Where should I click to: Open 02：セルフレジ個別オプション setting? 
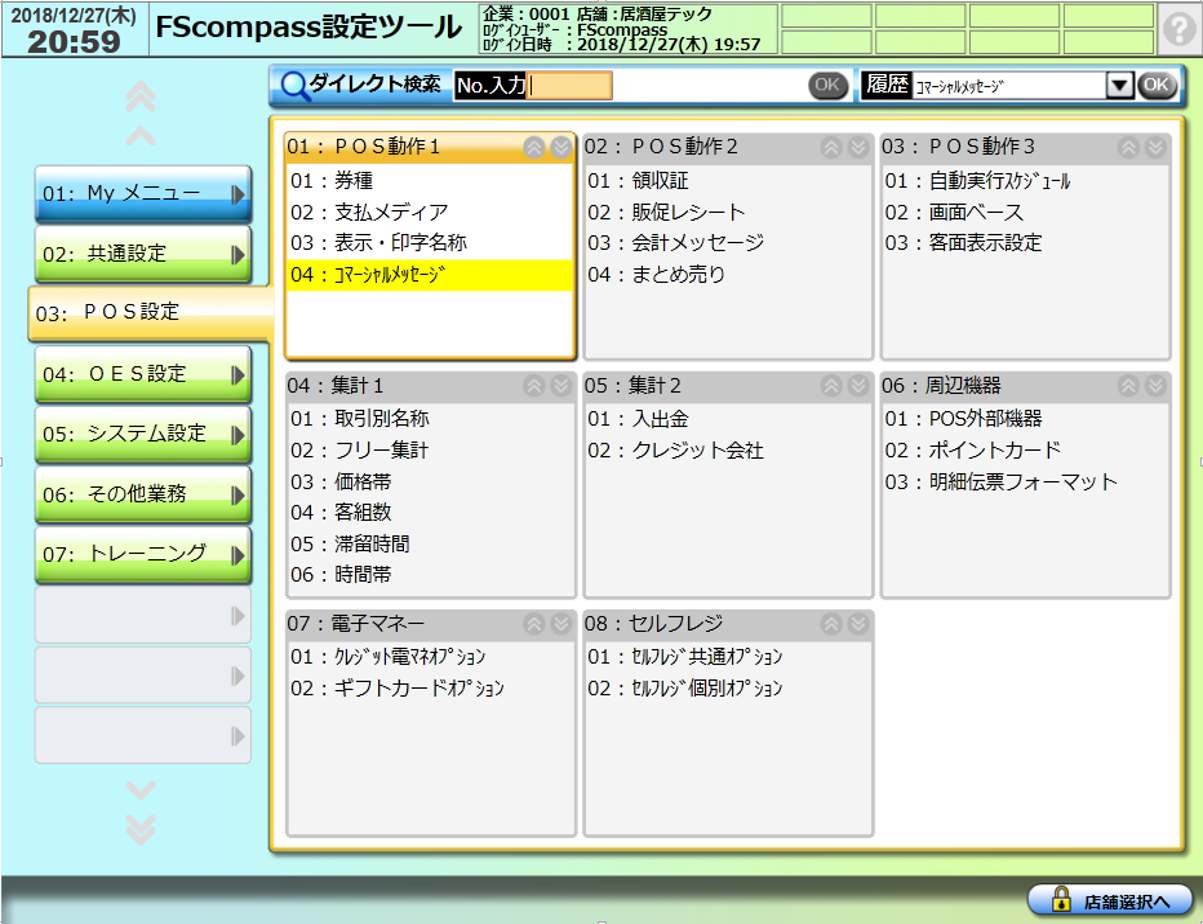click(x=728, y=688)
